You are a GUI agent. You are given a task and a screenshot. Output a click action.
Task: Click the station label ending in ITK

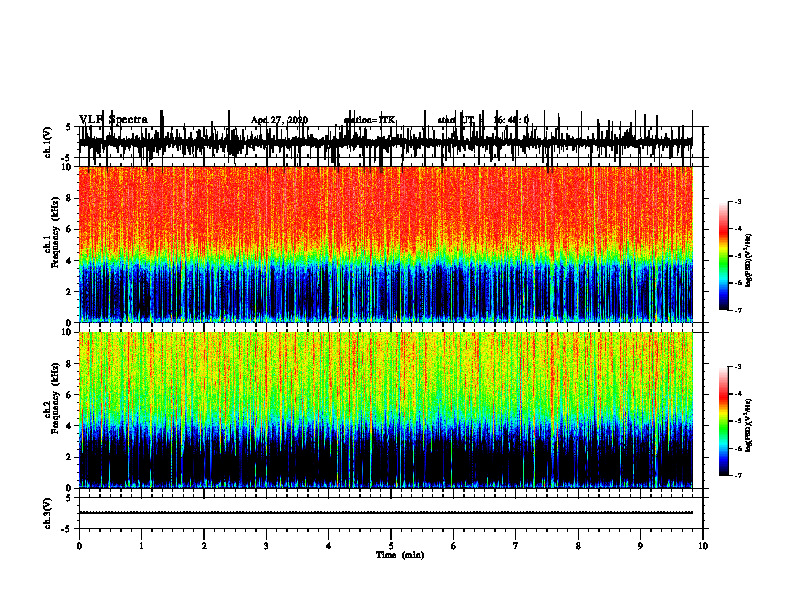(369, 120)
